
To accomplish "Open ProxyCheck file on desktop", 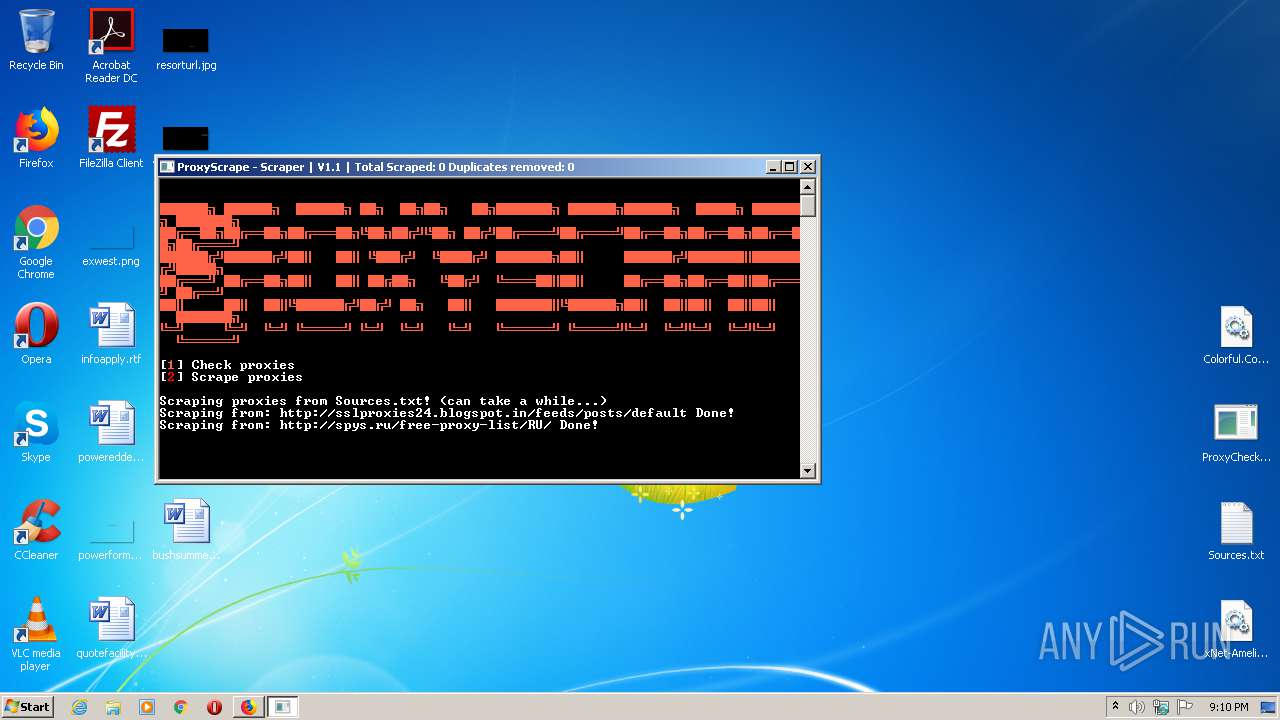I will 1236,433.
